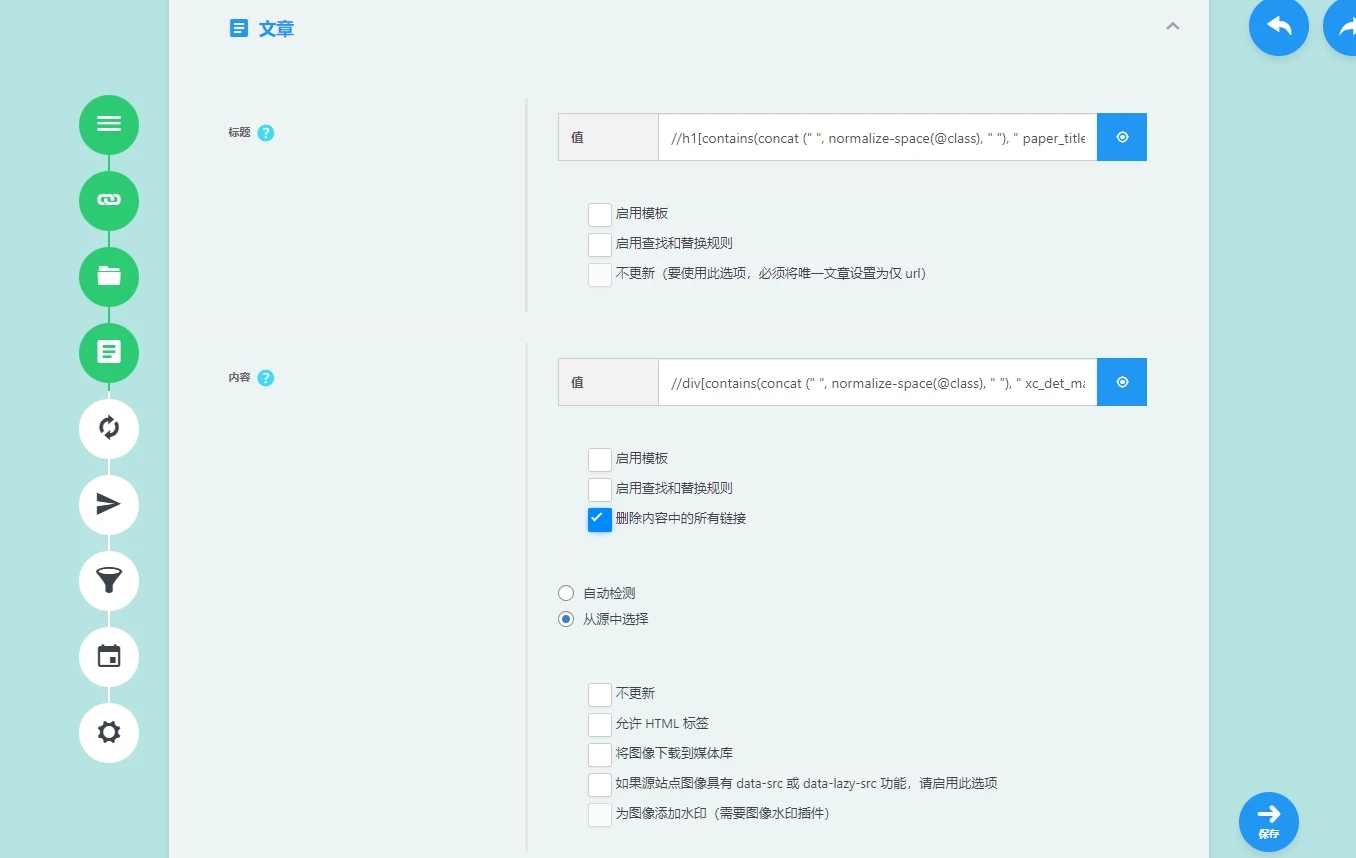
Task: Click the 标题 XPath value input field
Action: point(877,138)
